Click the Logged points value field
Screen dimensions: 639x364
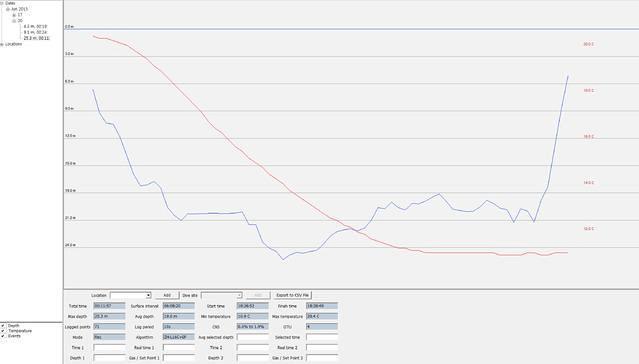tap(109, 326)
